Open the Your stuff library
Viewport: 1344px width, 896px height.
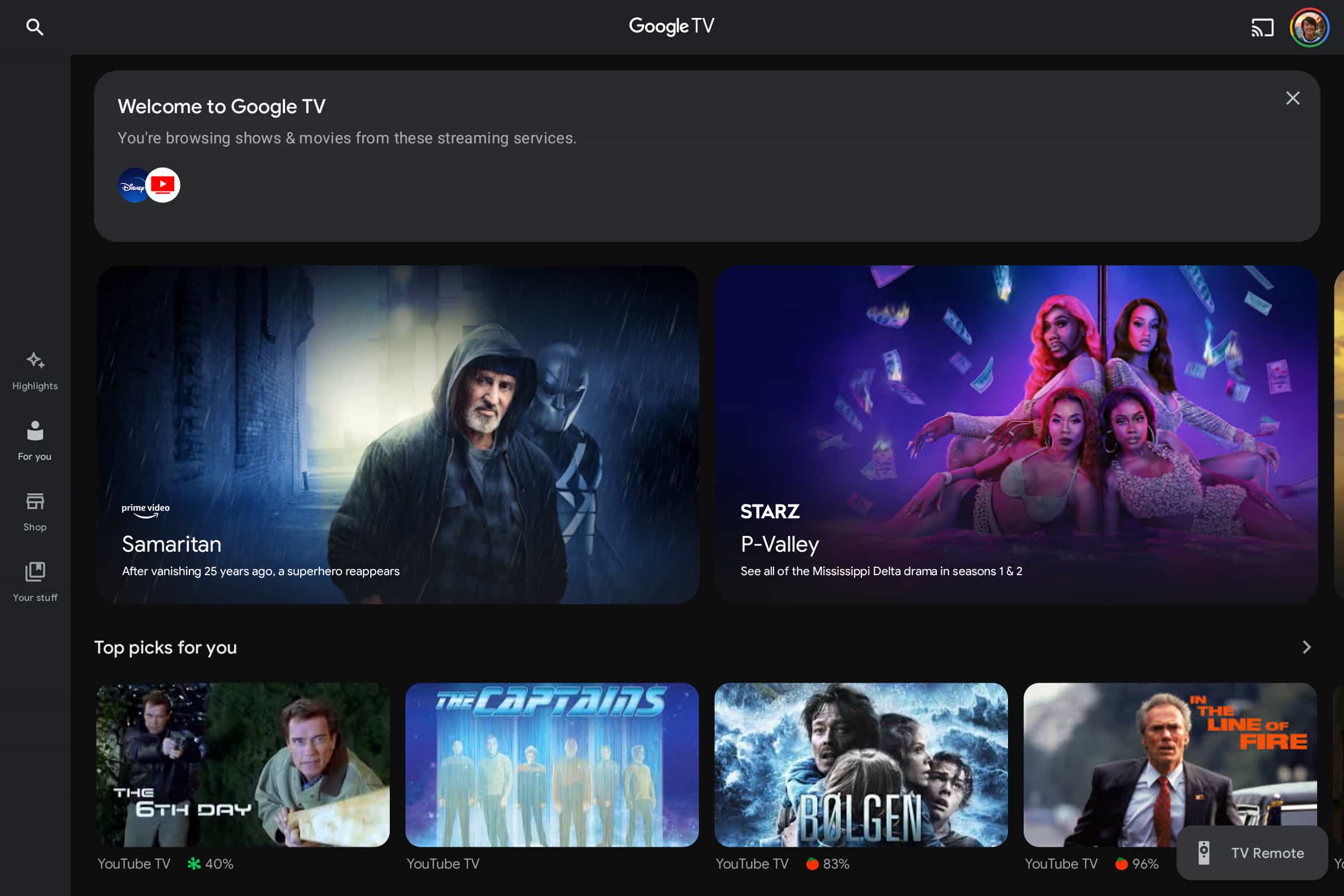[x=35, y=582]
